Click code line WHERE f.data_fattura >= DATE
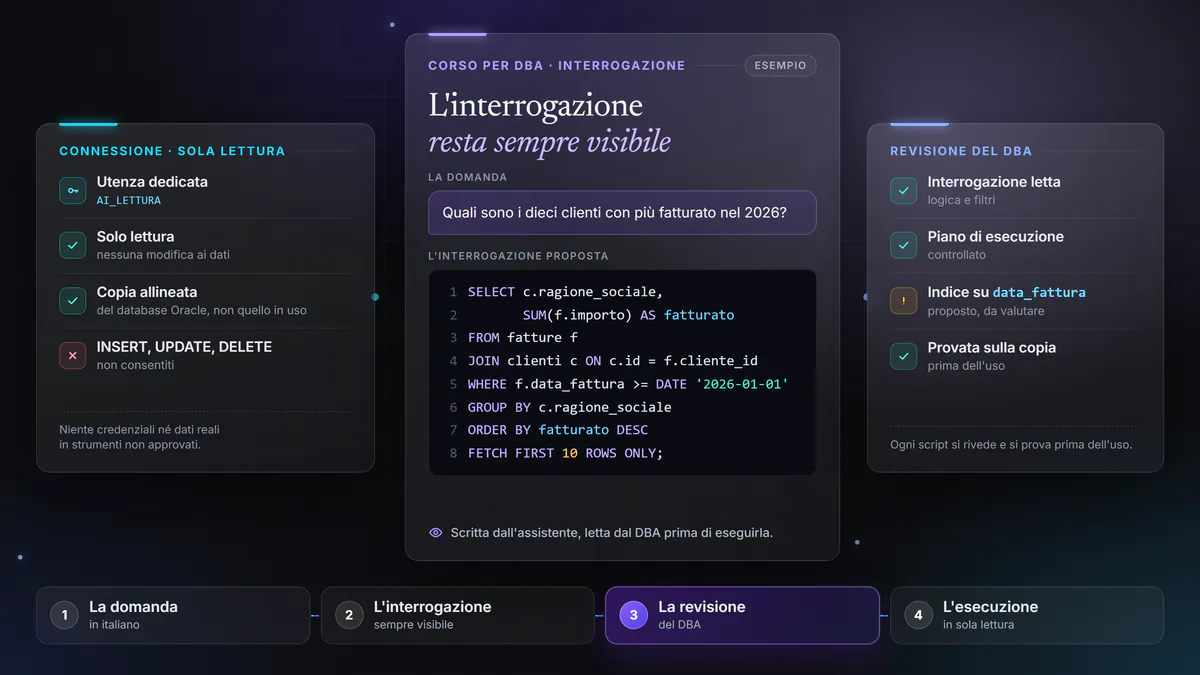The image size is (1200, 675). click(x=628, y=384)
